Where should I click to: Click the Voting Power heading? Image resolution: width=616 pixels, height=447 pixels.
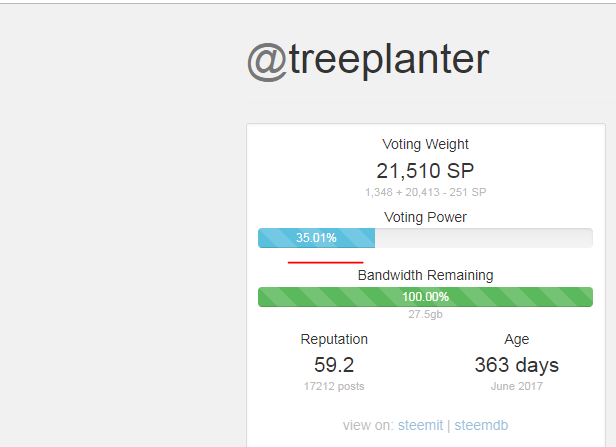tap(425, 216)
